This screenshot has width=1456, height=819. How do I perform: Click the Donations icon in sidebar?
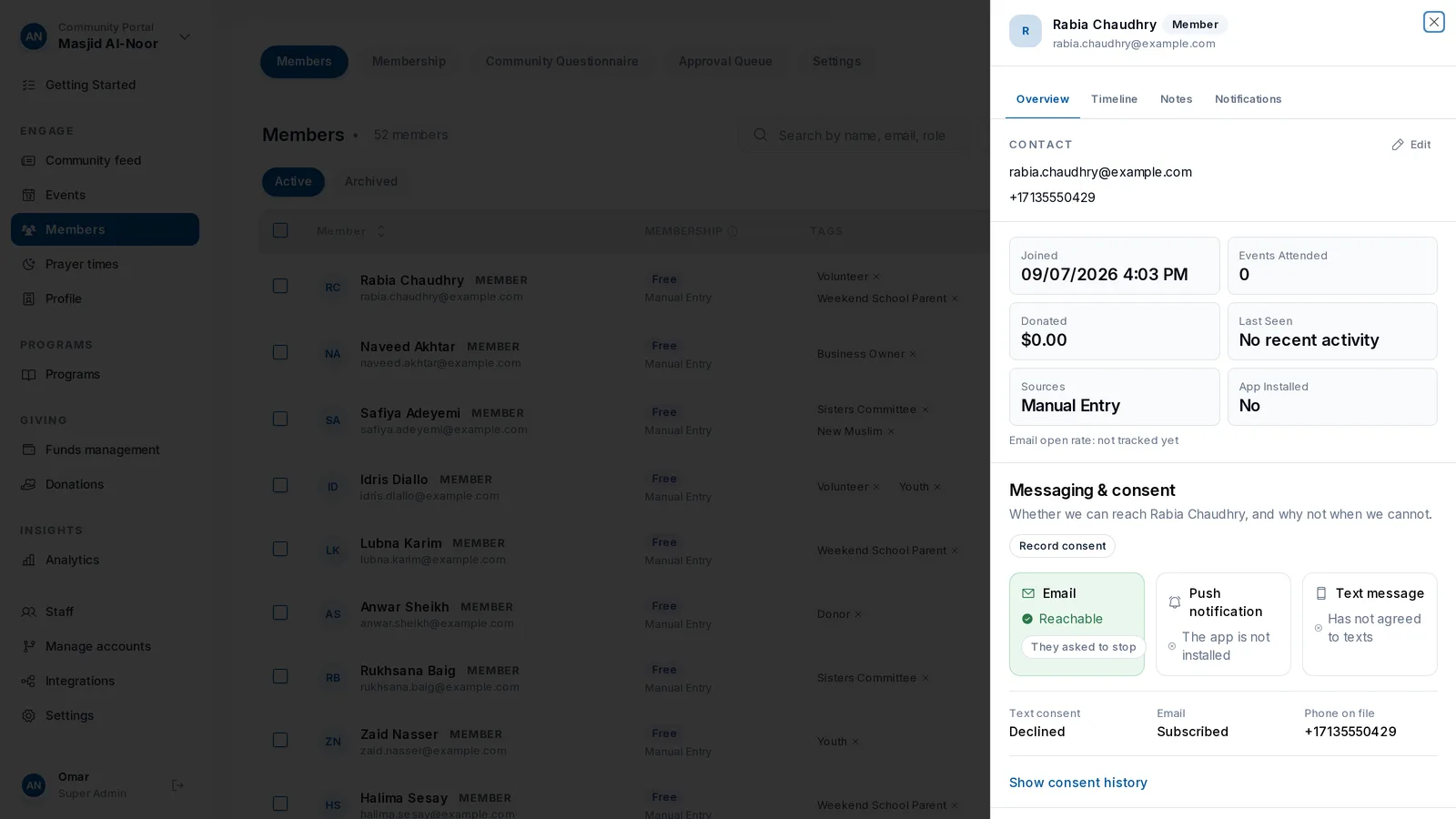pos(29,484)
